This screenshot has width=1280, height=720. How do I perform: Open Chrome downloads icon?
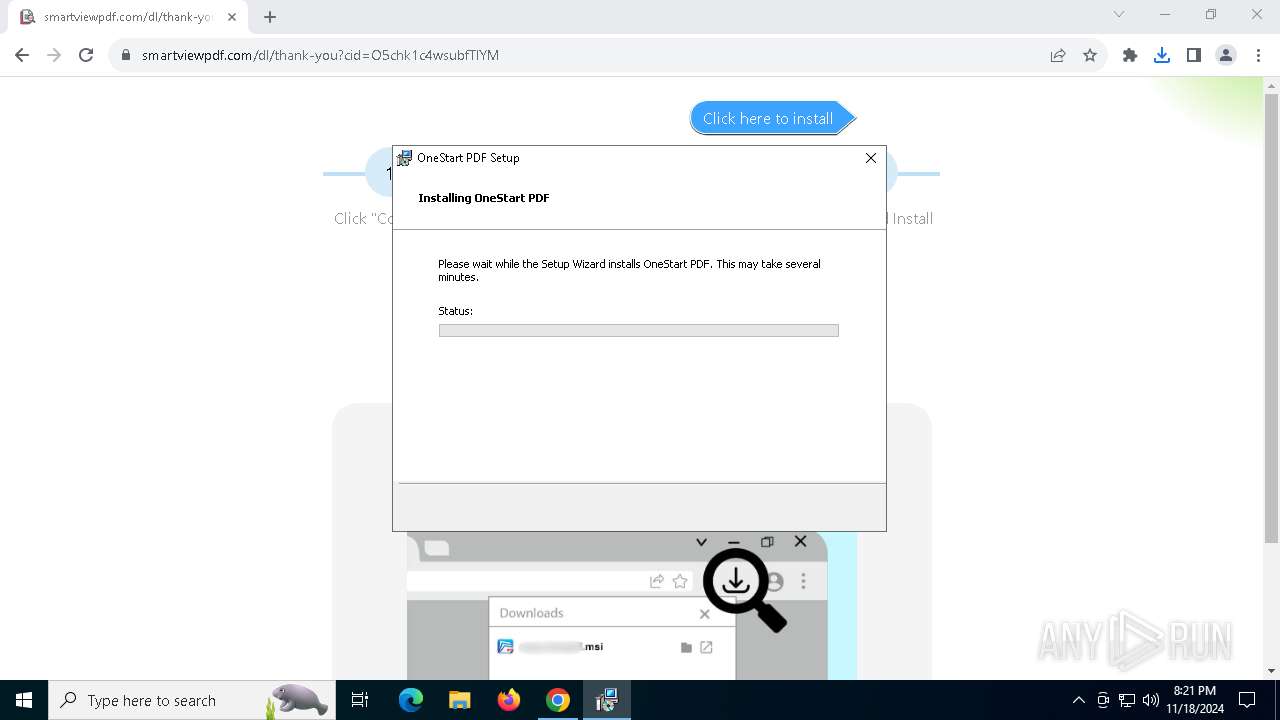(1162, 55)
